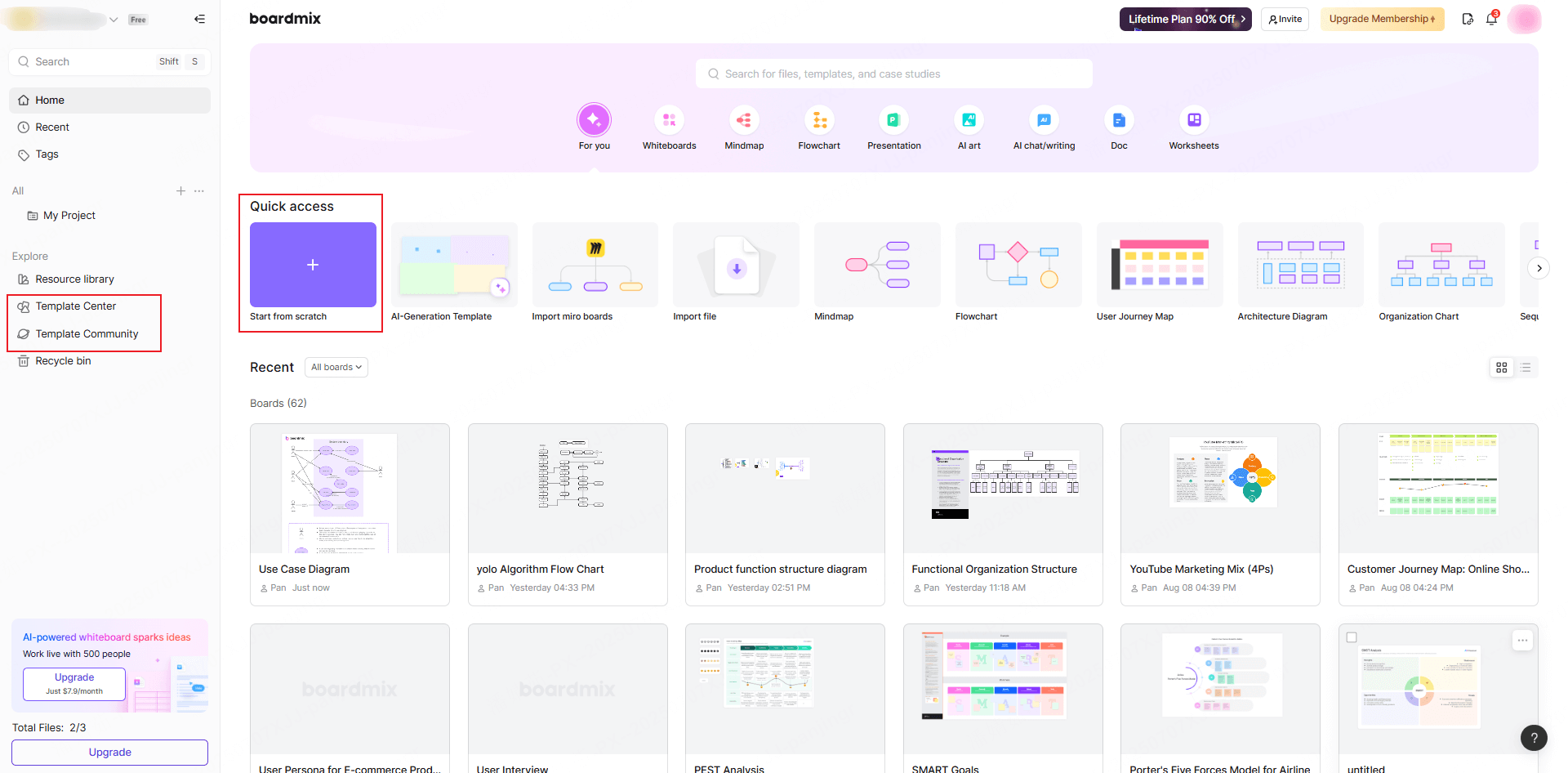Click Upgrade Just $7.9/month button

tap(74, 684)
